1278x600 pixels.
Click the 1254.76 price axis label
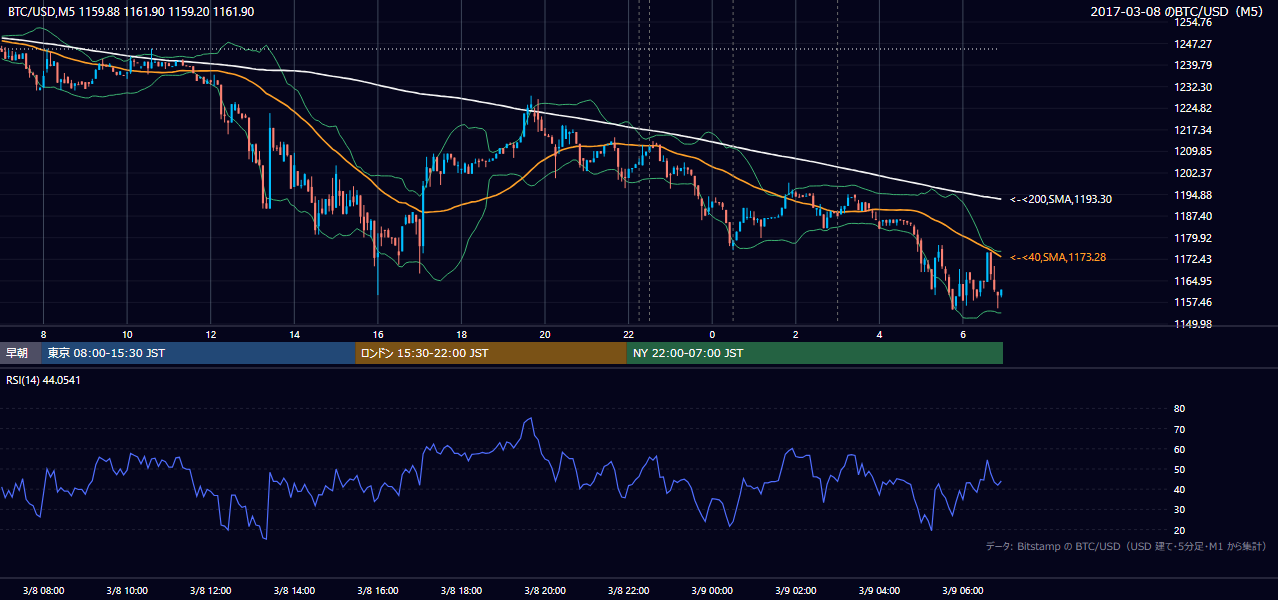coord(1193,22)
